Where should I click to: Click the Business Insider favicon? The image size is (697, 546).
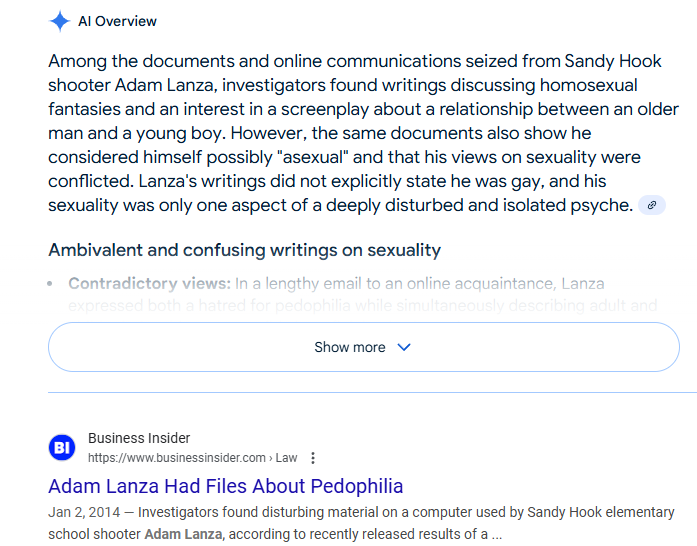pyautogui.click(x=62, y=447)
